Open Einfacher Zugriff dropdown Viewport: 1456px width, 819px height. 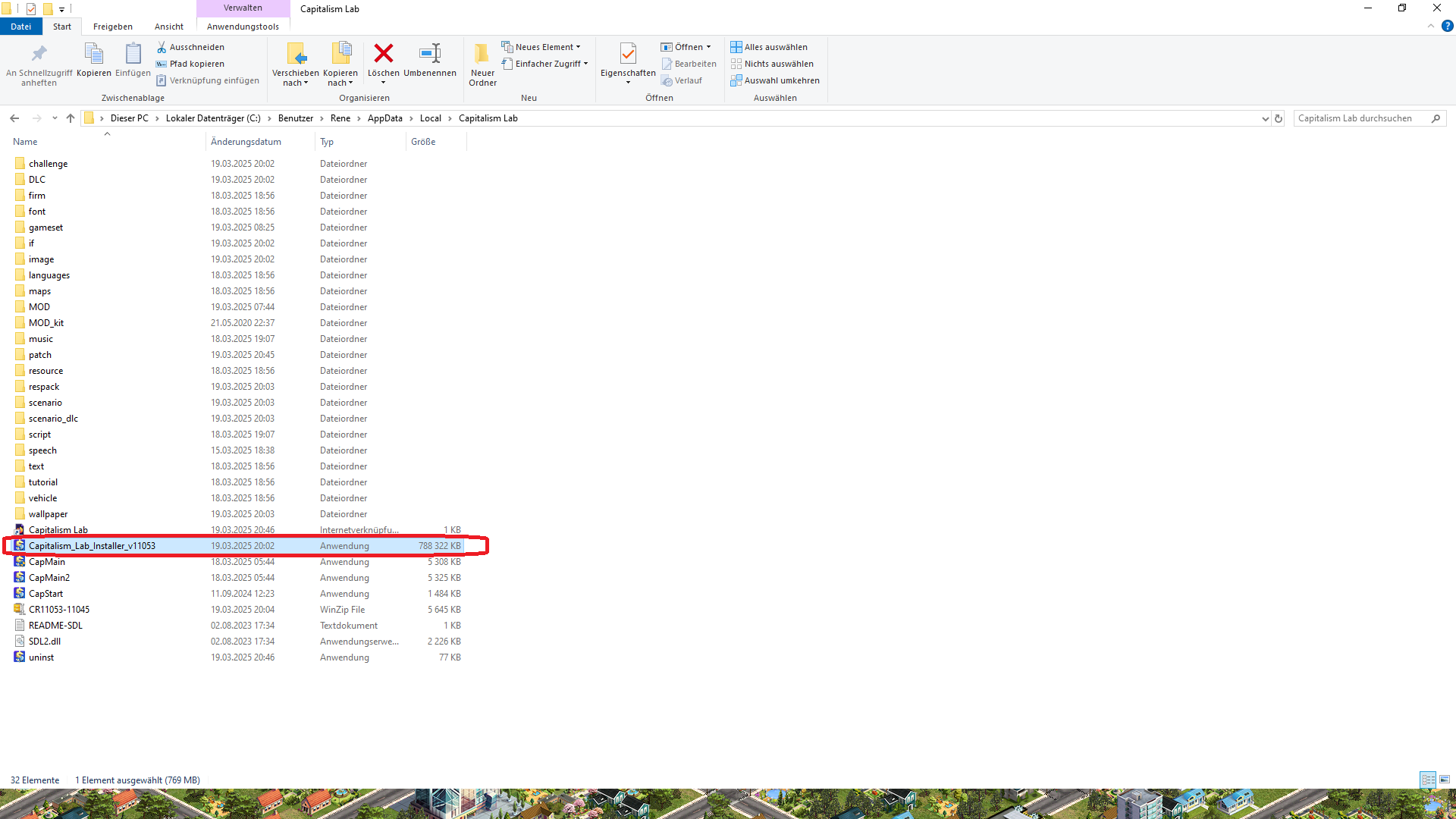[544, 64]
